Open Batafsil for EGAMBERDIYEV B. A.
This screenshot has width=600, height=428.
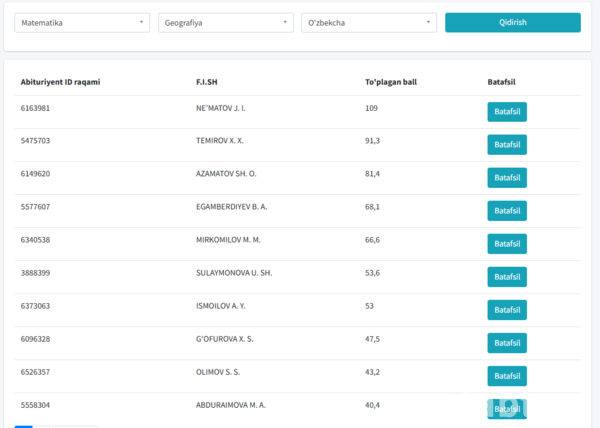click(507, 211)
